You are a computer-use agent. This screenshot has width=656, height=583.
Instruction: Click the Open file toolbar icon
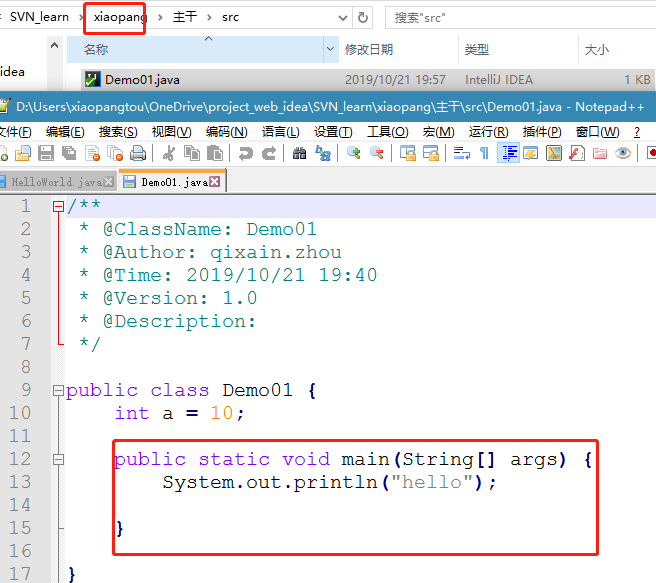click(23, 153)
